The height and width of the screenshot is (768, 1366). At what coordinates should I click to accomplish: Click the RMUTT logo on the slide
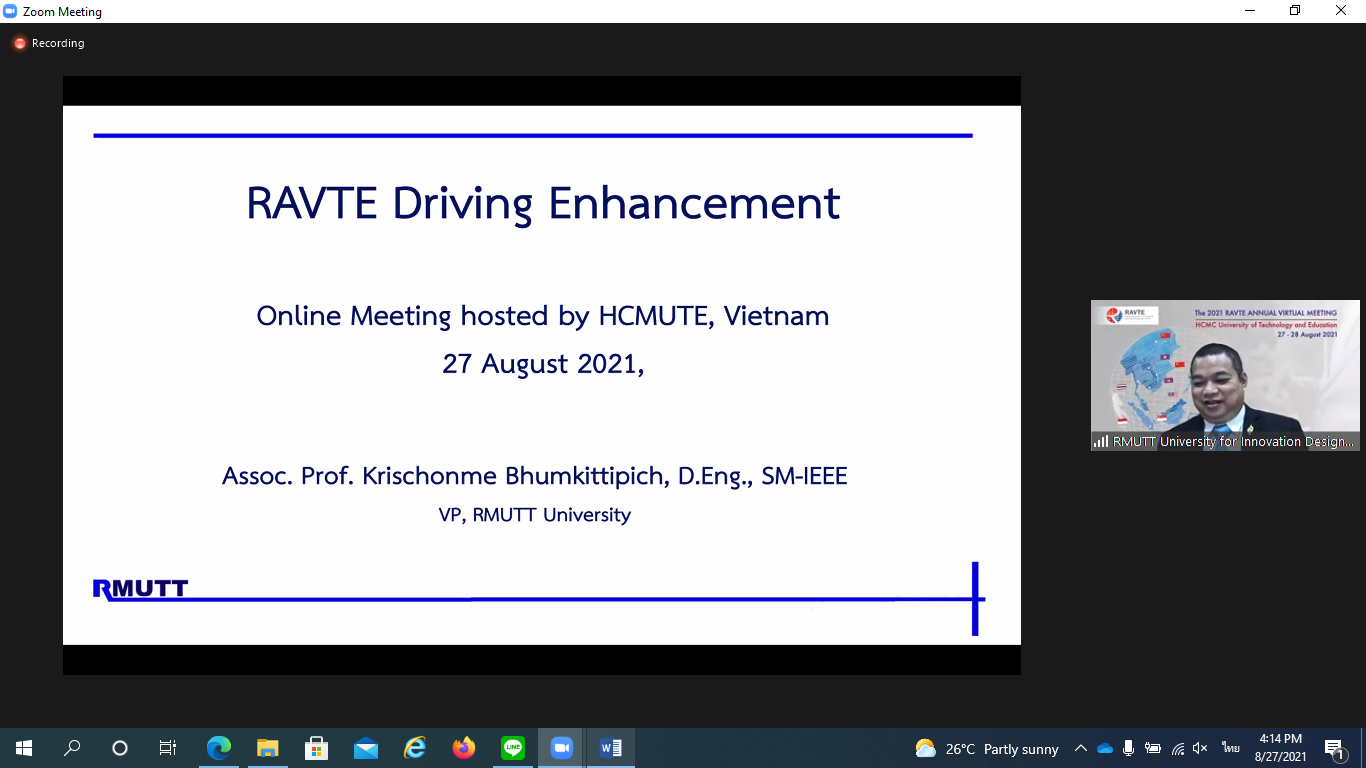pyautogui.click(x=140, y=589)
